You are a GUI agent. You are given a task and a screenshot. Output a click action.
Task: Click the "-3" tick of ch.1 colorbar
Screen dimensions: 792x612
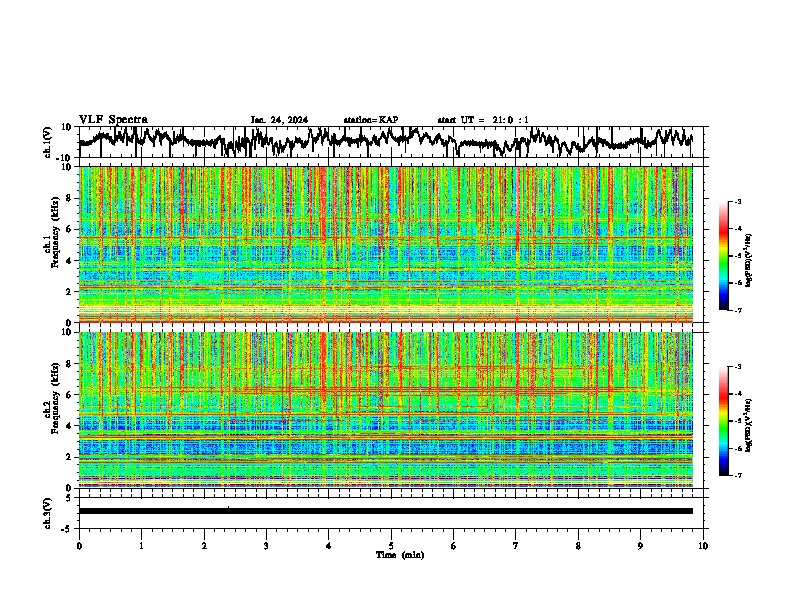pyautogui.click(x=738, y=202)
